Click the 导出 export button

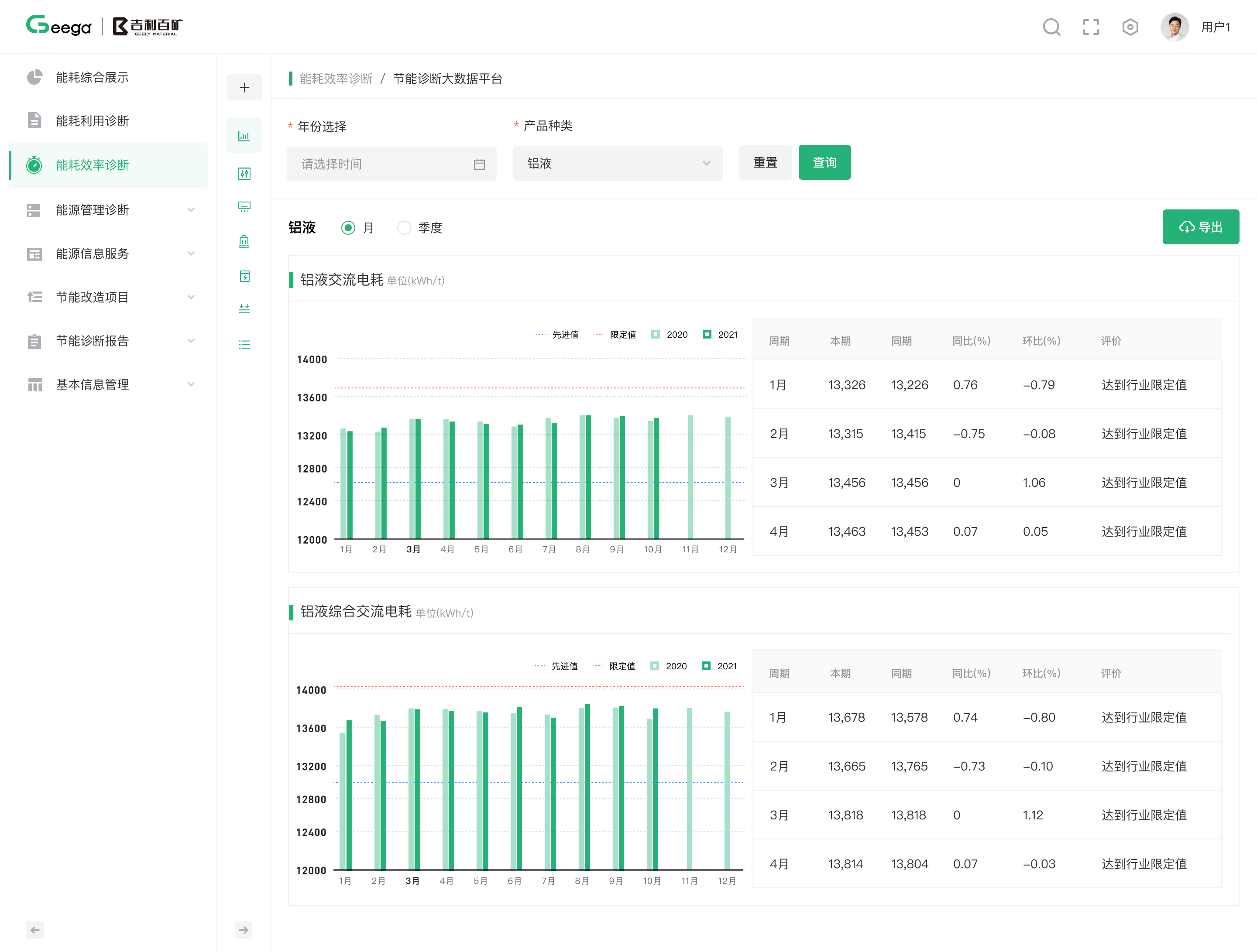(1200, 227)
